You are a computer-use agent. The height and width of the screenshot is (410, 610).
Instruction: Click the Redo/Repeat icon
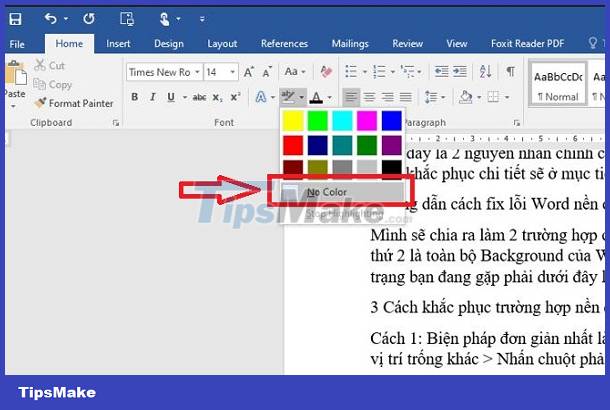89,18
